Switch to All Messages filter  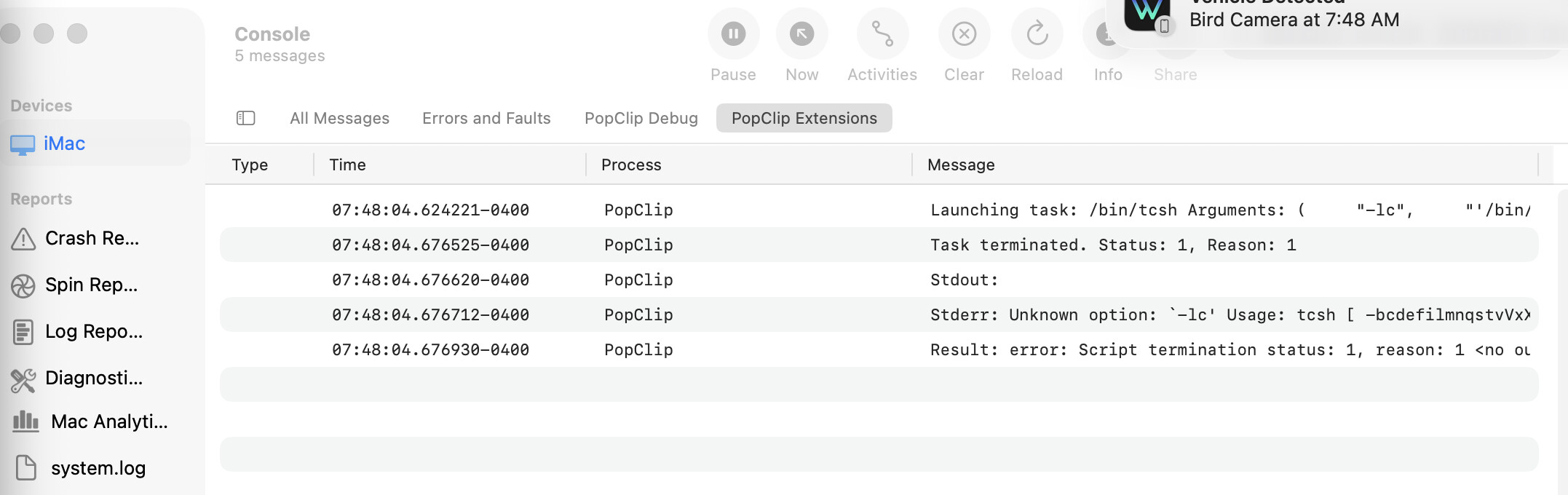point(339,118)
